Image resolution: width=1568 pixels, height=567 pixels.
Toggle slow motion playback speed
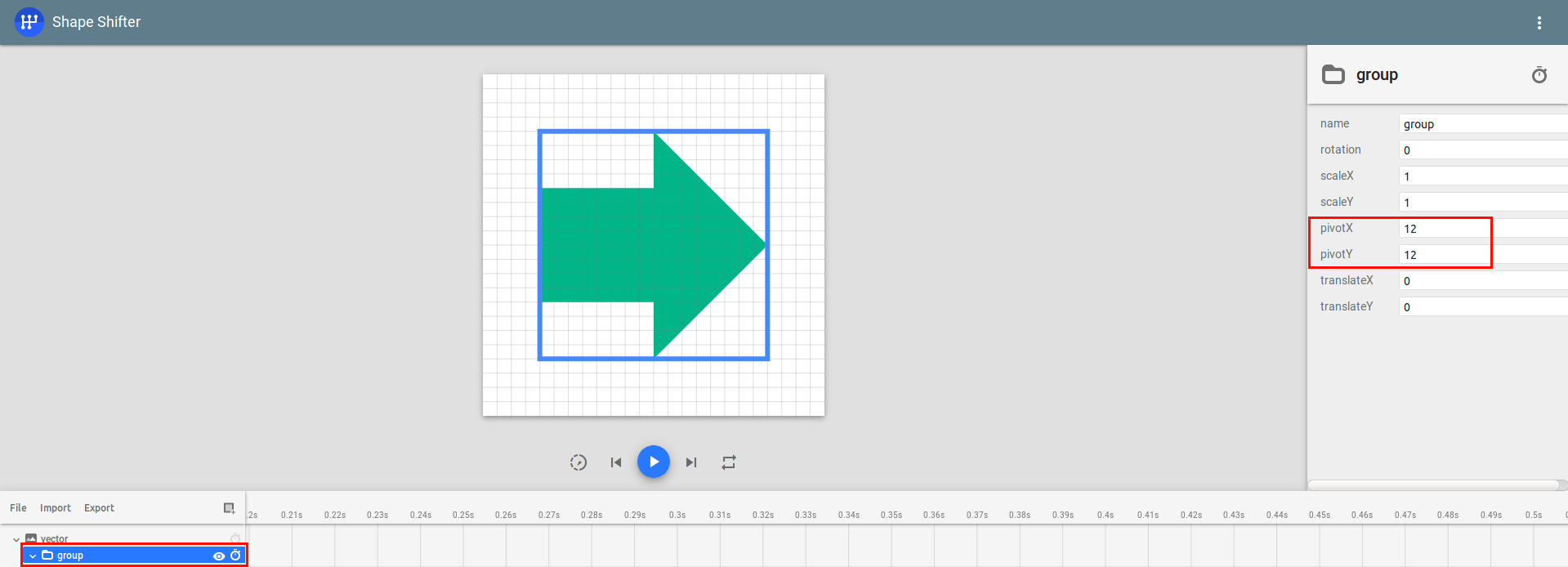point(578,462)
